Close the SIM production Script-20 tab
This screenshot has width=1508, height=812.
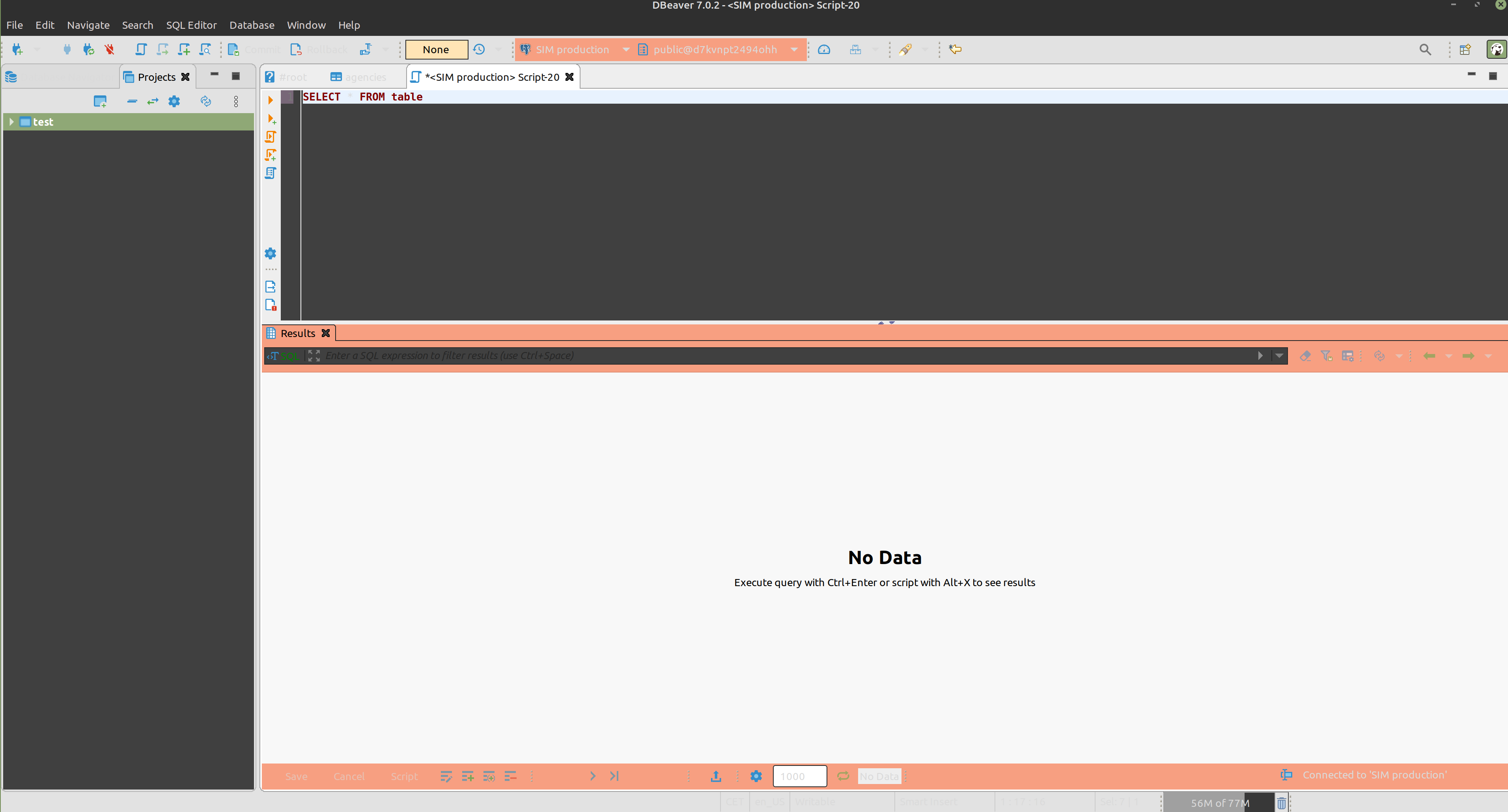[569, 77]
